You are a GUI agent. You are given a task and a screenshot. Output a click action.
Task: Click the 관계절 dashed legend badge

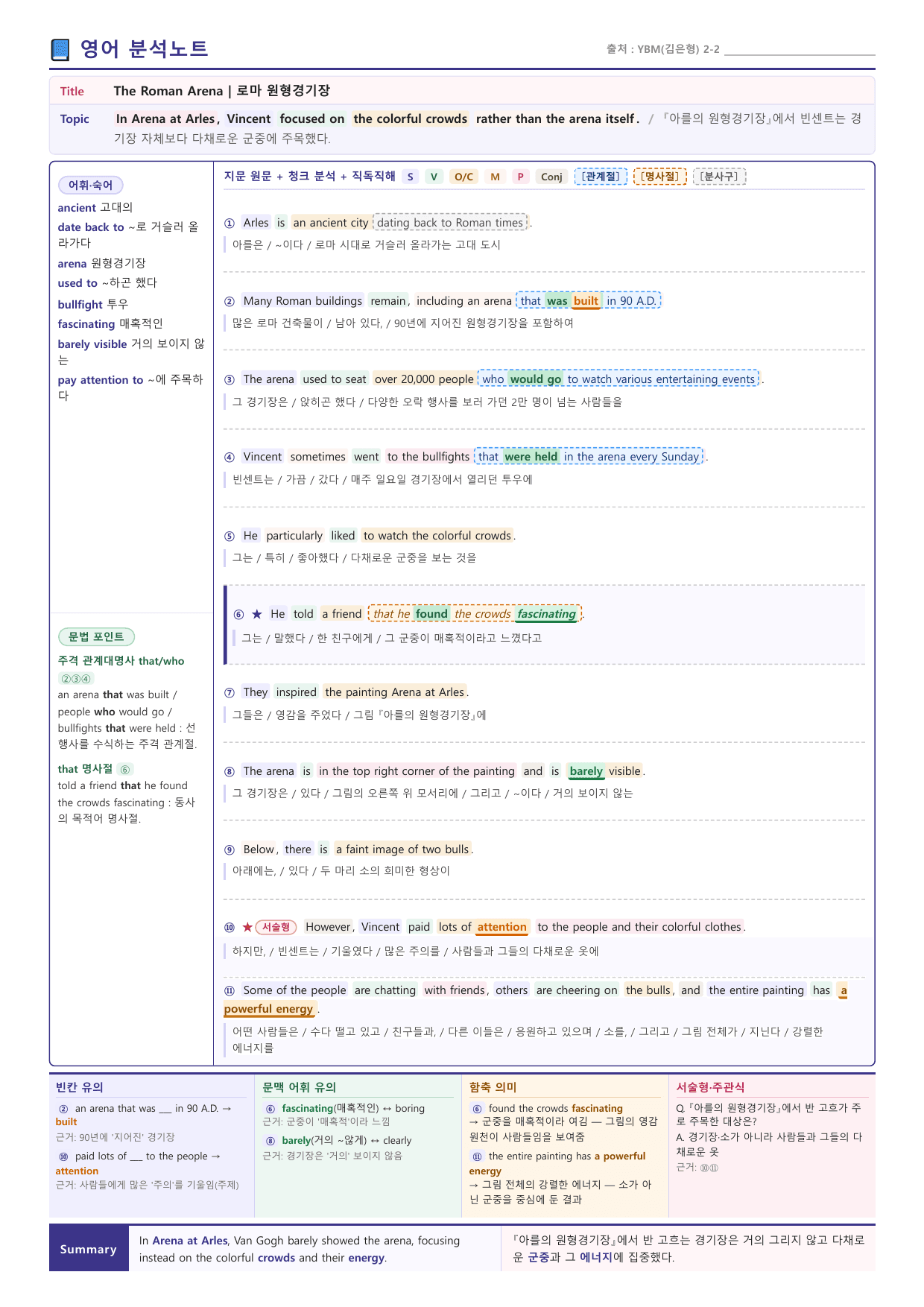(x=601, y=177)
